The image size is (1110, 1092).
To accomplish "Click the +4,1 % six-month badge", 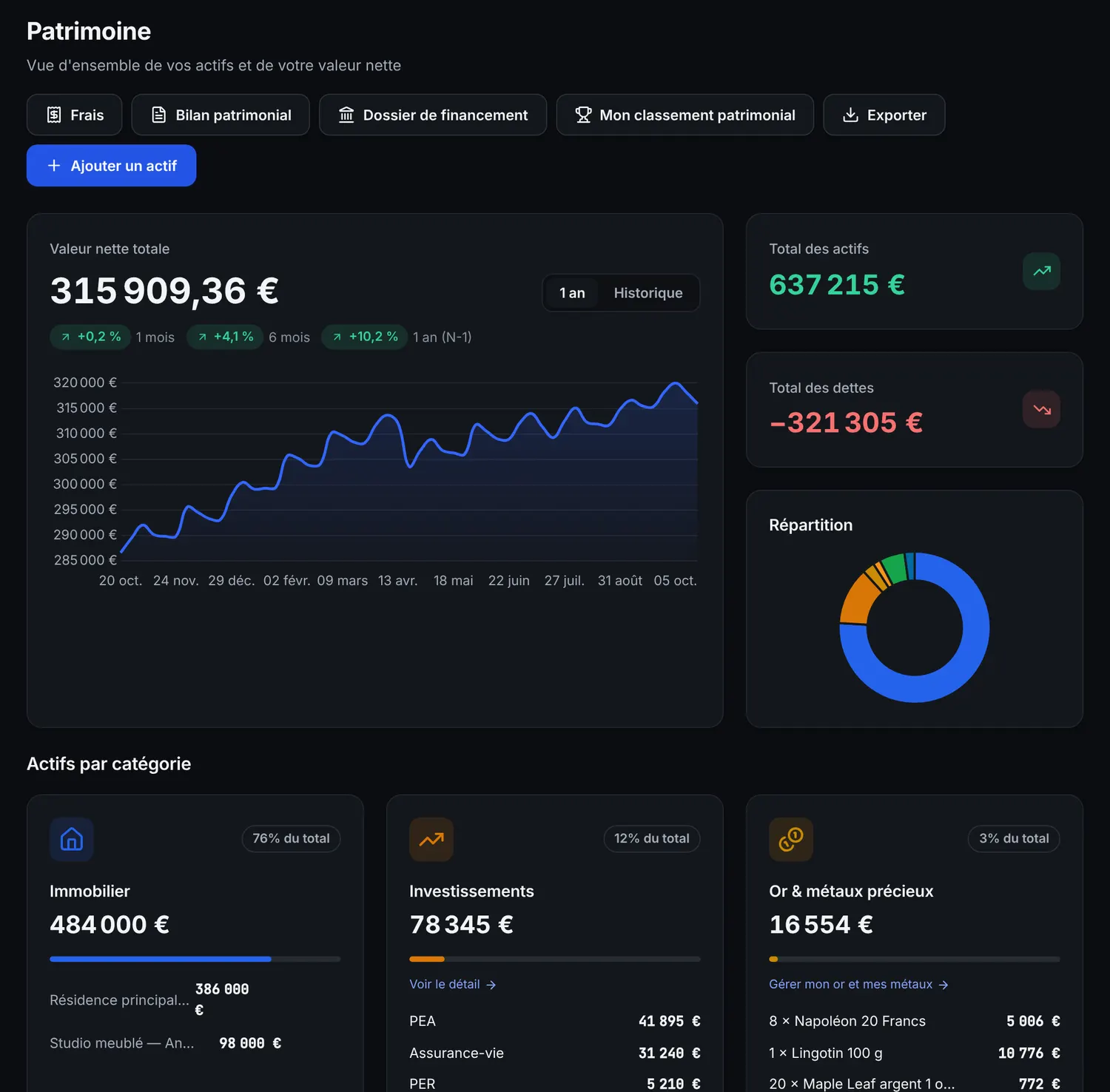I will tap(225, 337).
